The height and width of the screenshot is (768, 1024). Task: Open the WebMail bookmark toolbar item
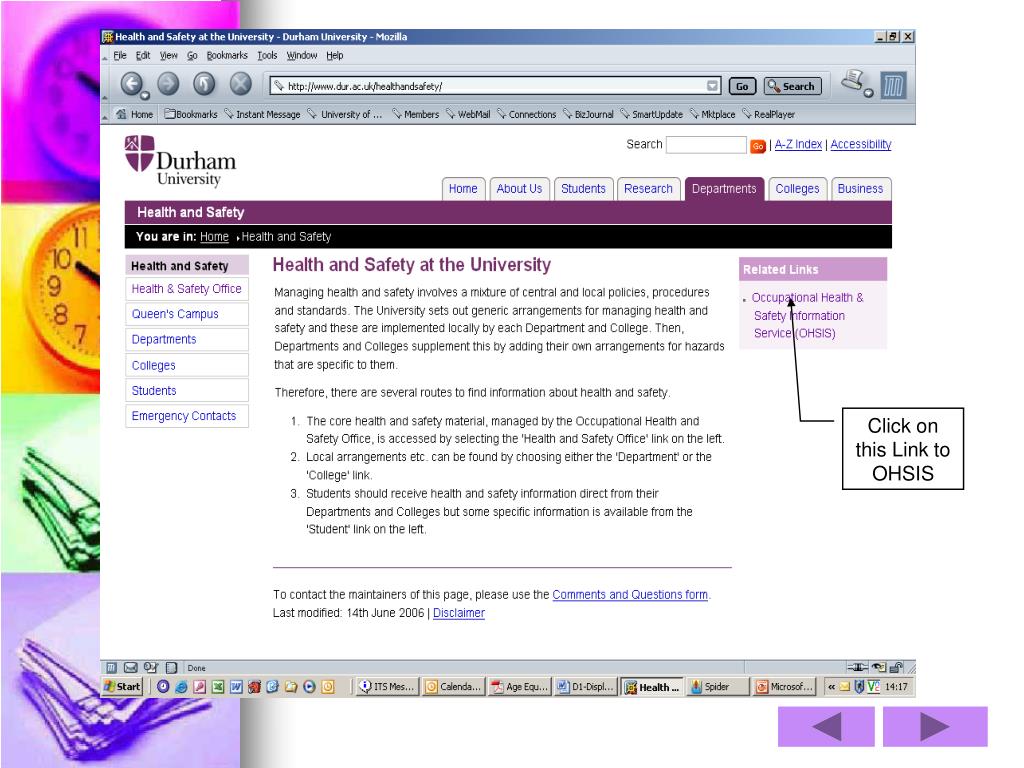point(468,114)
